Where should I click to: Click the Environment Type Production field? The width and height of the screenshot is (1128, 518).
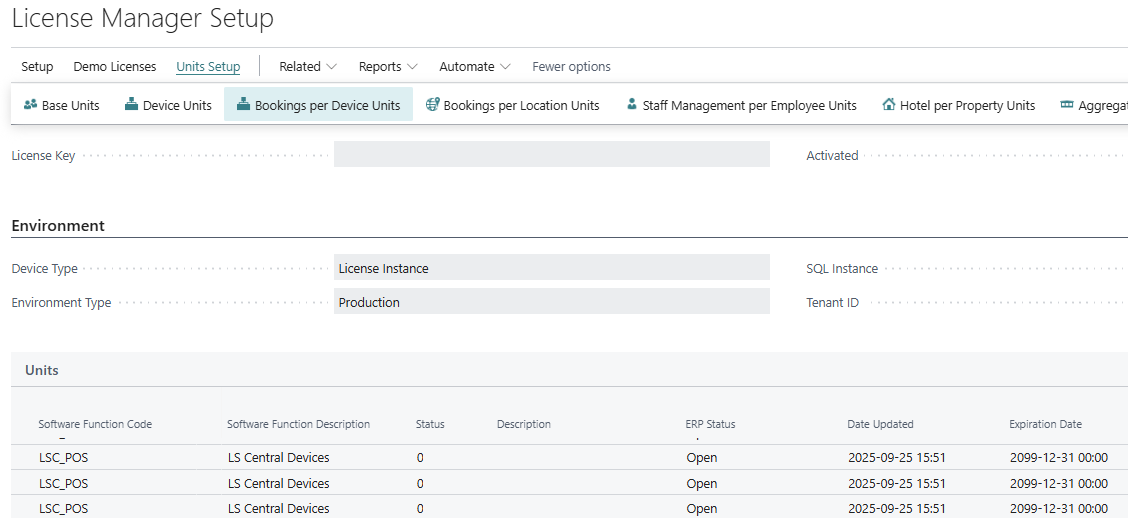pos(551,302)
